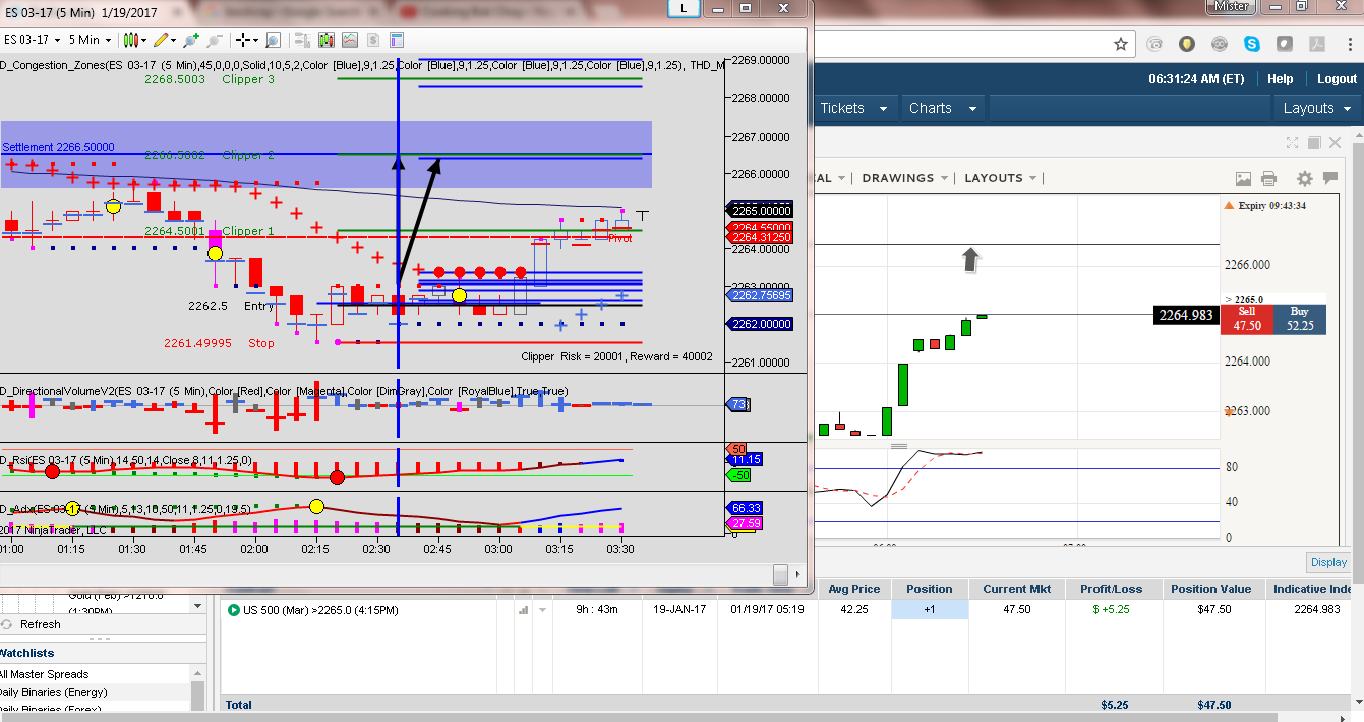Click the Logout link
Screen dimensions: 1364x722
1337,79
